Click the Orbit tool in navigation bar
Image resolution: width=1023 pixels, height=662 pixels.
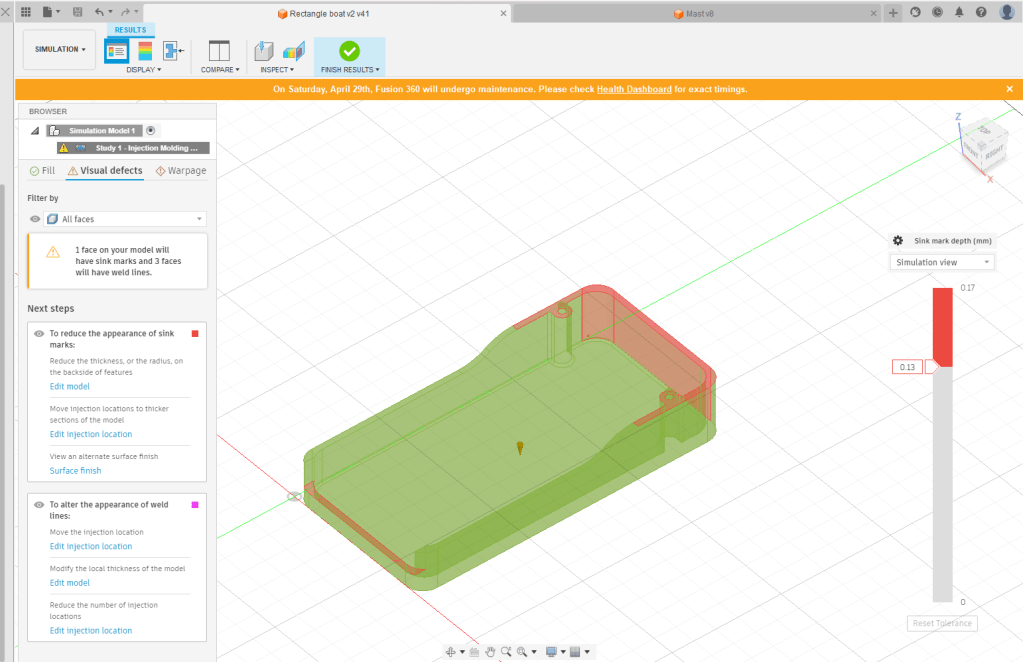coord(451,652)
